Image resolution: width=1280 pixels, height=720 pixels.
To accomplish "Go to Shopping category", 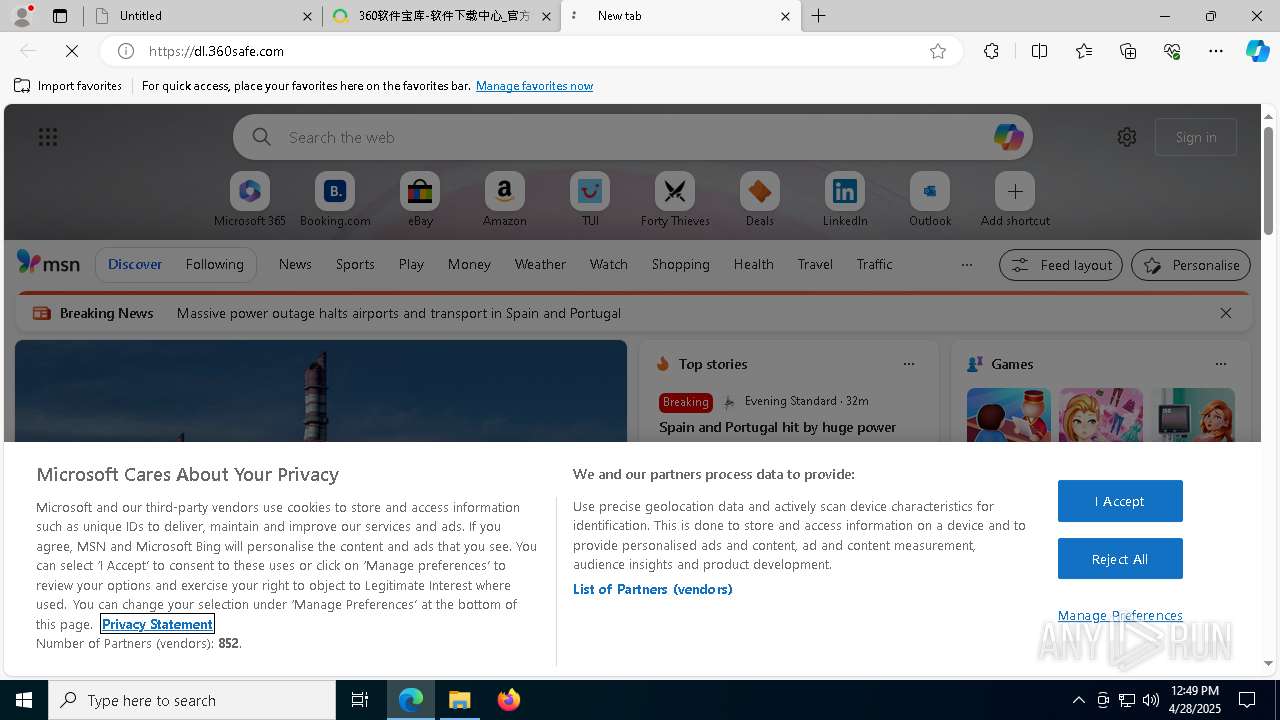I will [680, 264].
